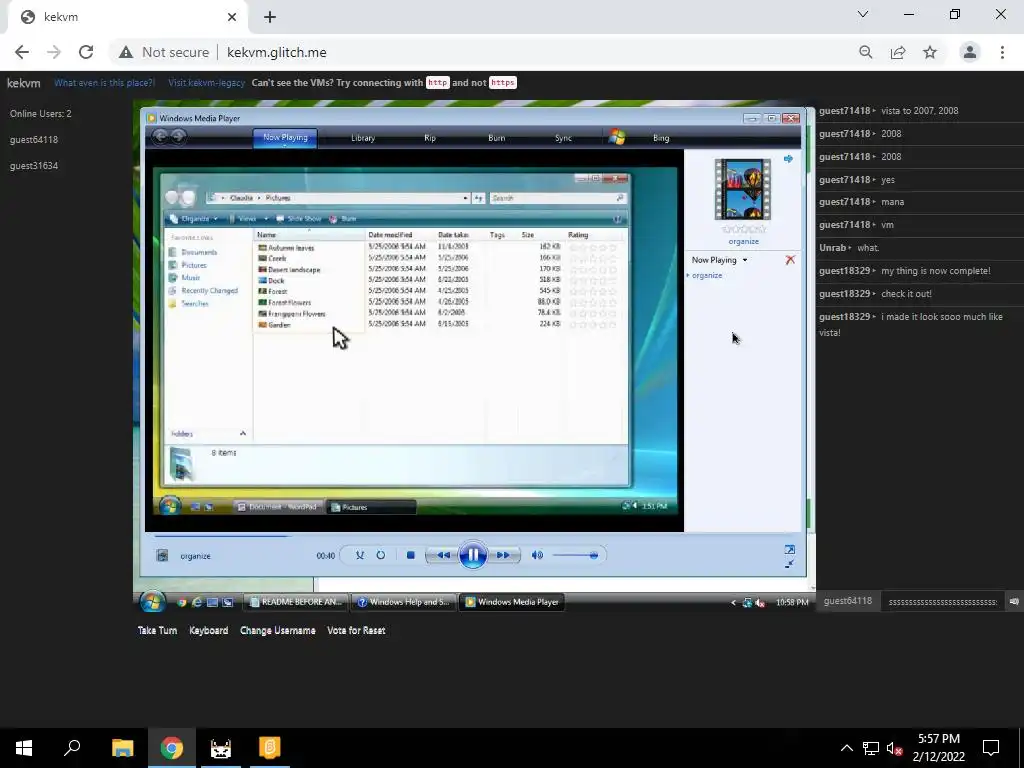
Task: Clear the Now Playing list with red X
Action: (790, 260)
